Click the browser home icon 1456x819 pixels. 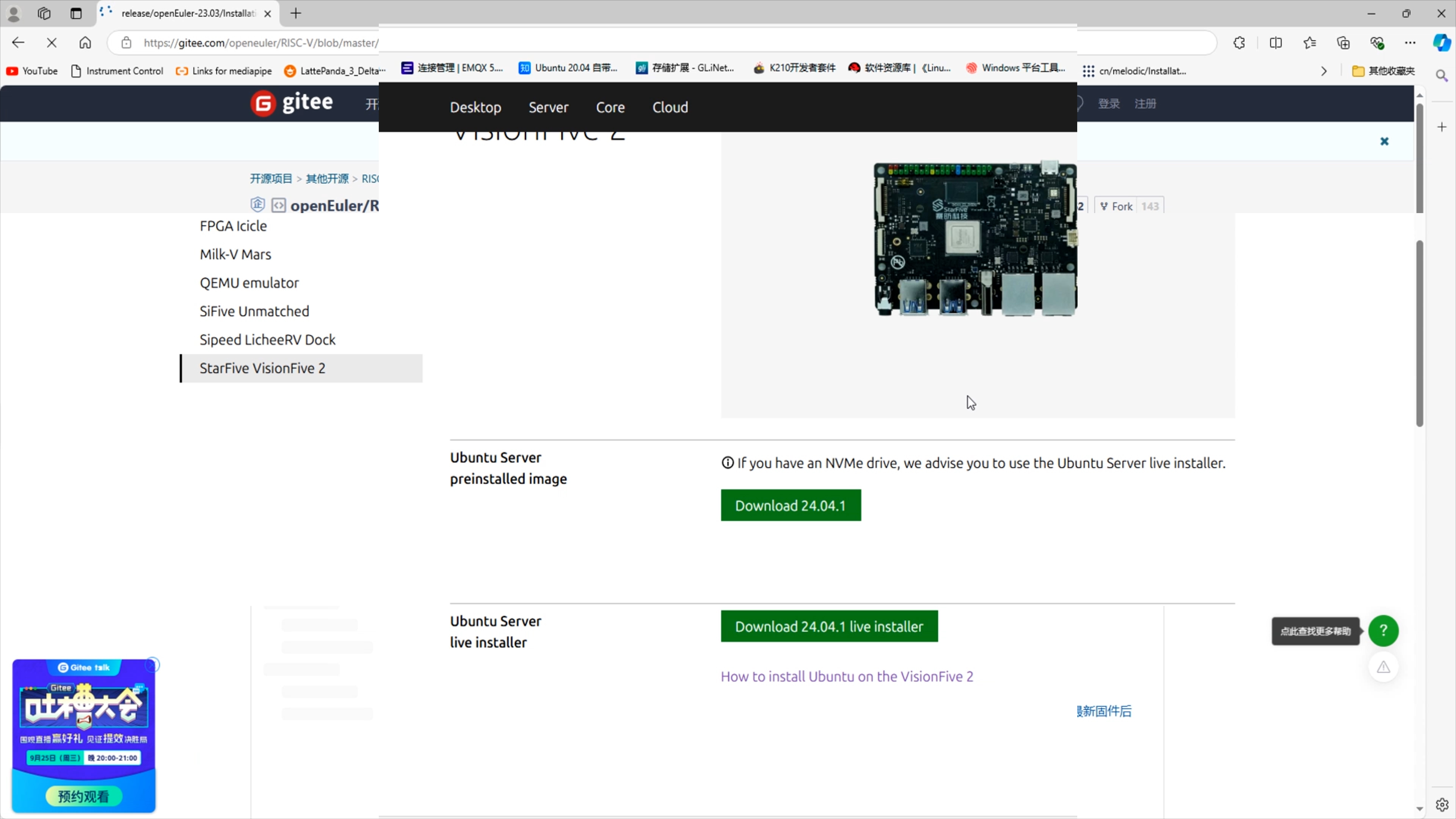tap(85, 43)
